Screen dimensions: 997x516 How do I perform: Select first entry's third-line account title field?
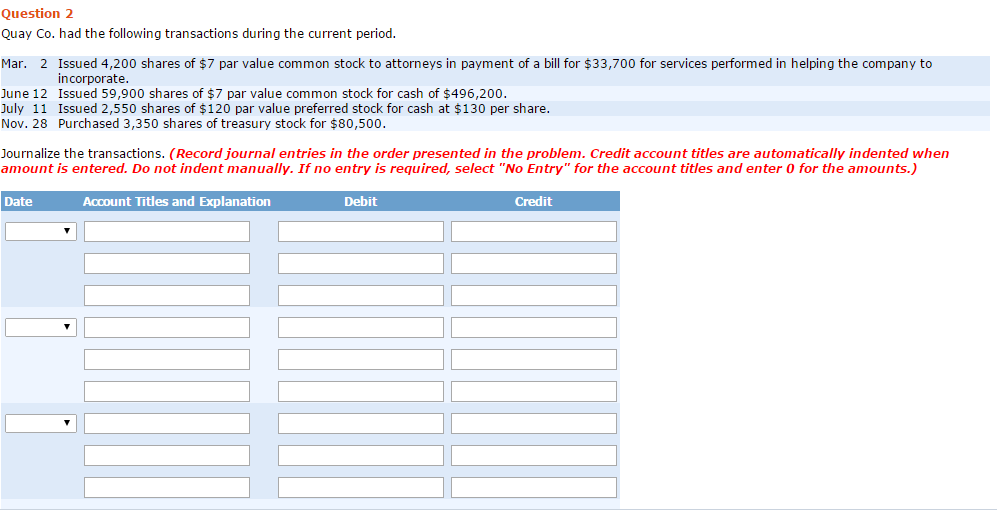pos(167,295)
